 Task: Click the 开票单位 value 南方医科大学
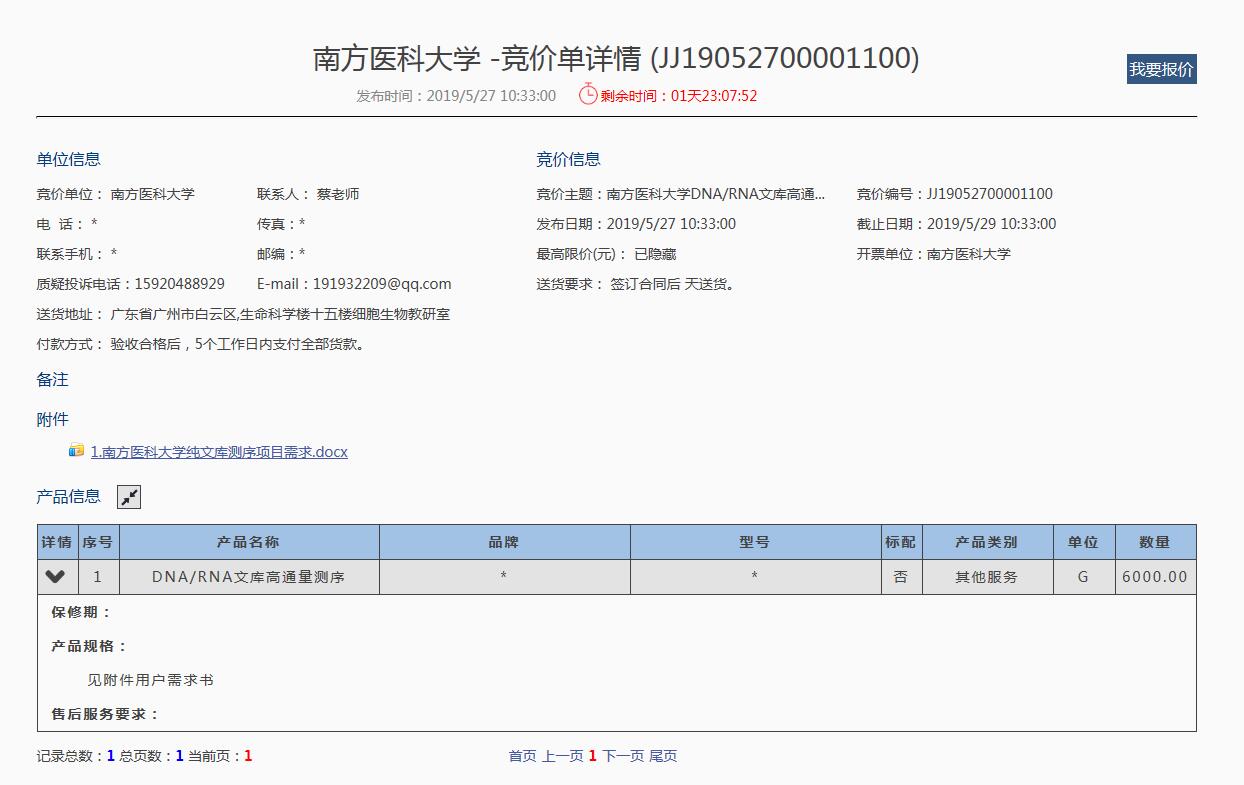969,254
